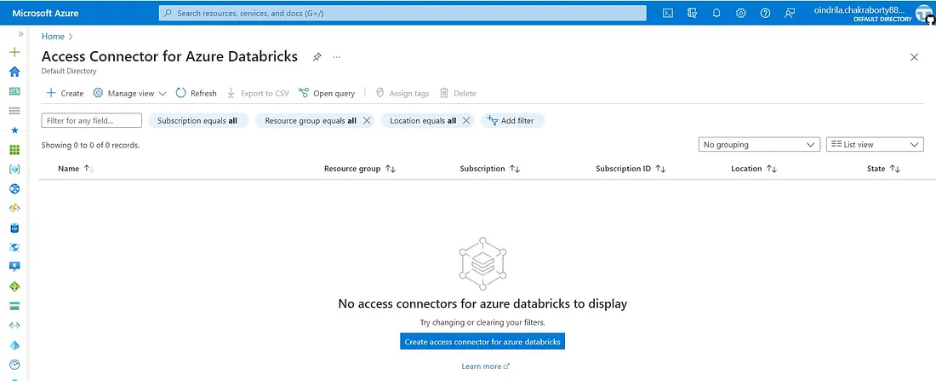Click the green plus Create a resource icon
936x381 pixels.
coord(15,52)
